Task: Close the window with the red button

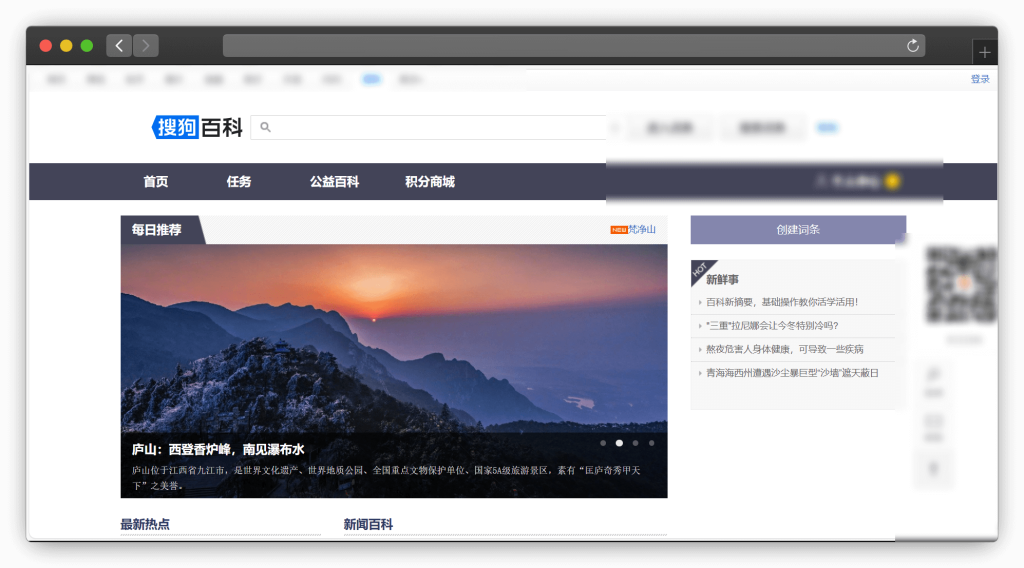Action: coord(46,46)
